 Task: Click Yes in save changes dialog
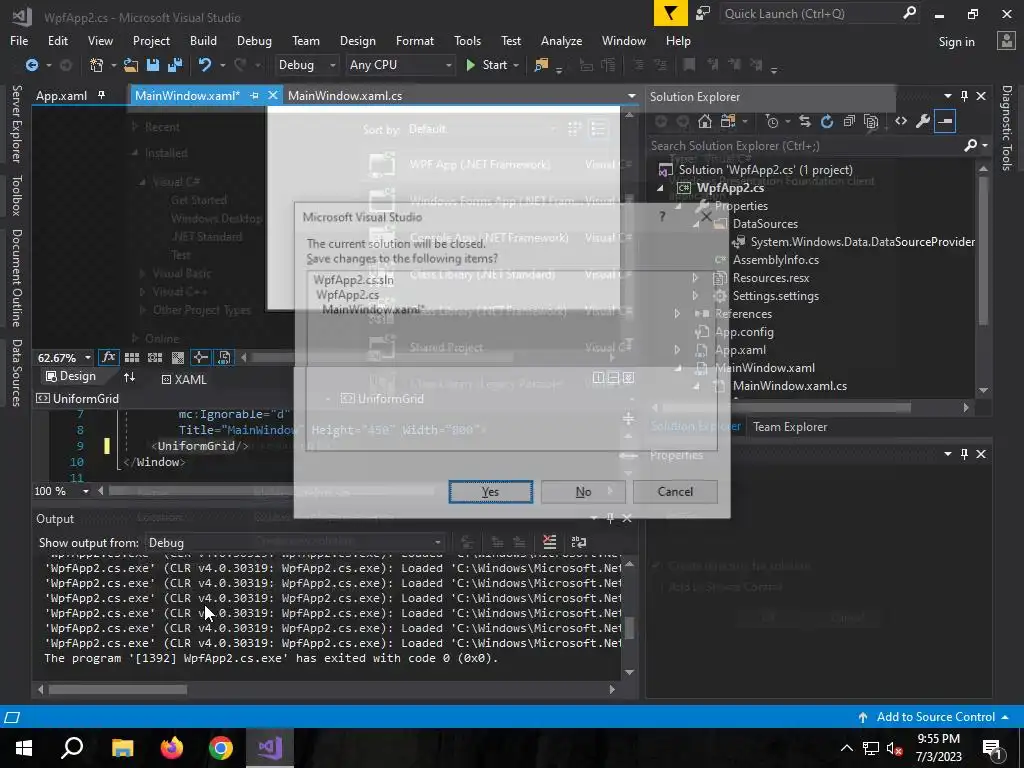click(490, 492)
